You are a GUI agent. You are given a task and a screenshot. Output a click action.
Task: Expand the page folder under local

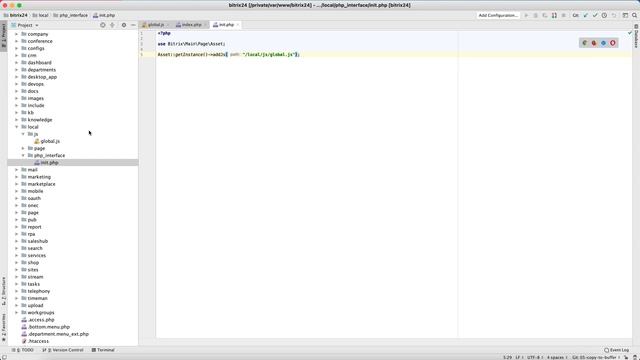(x=23, y=148)
